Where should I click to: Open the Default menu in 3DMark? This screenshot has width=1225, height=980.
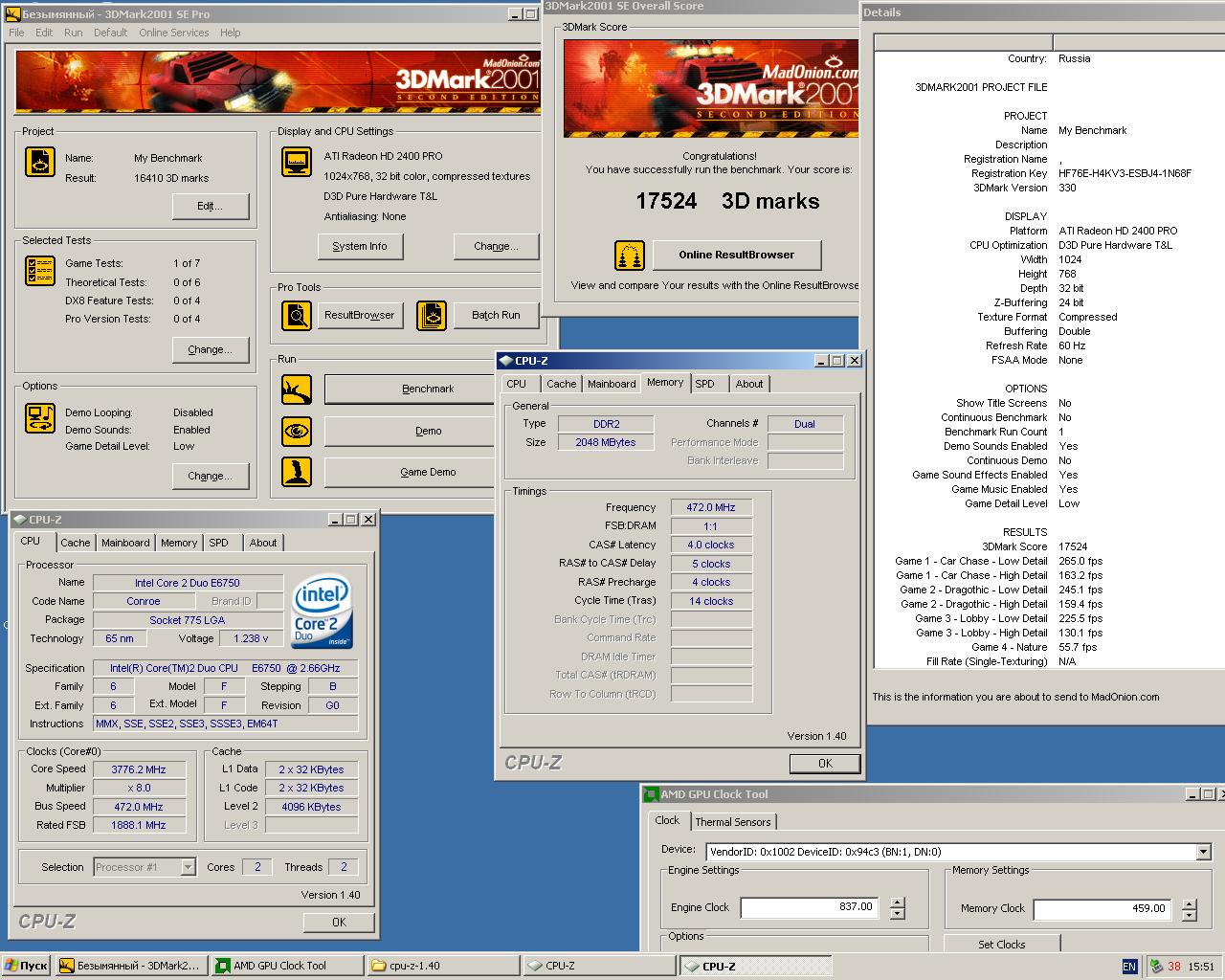tap(110, 33)
